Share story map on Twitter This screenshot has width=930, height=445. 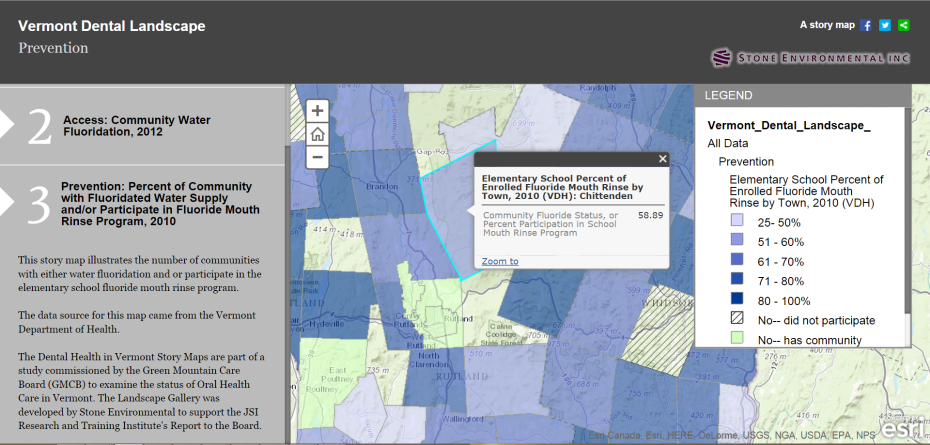coord(885,25)
